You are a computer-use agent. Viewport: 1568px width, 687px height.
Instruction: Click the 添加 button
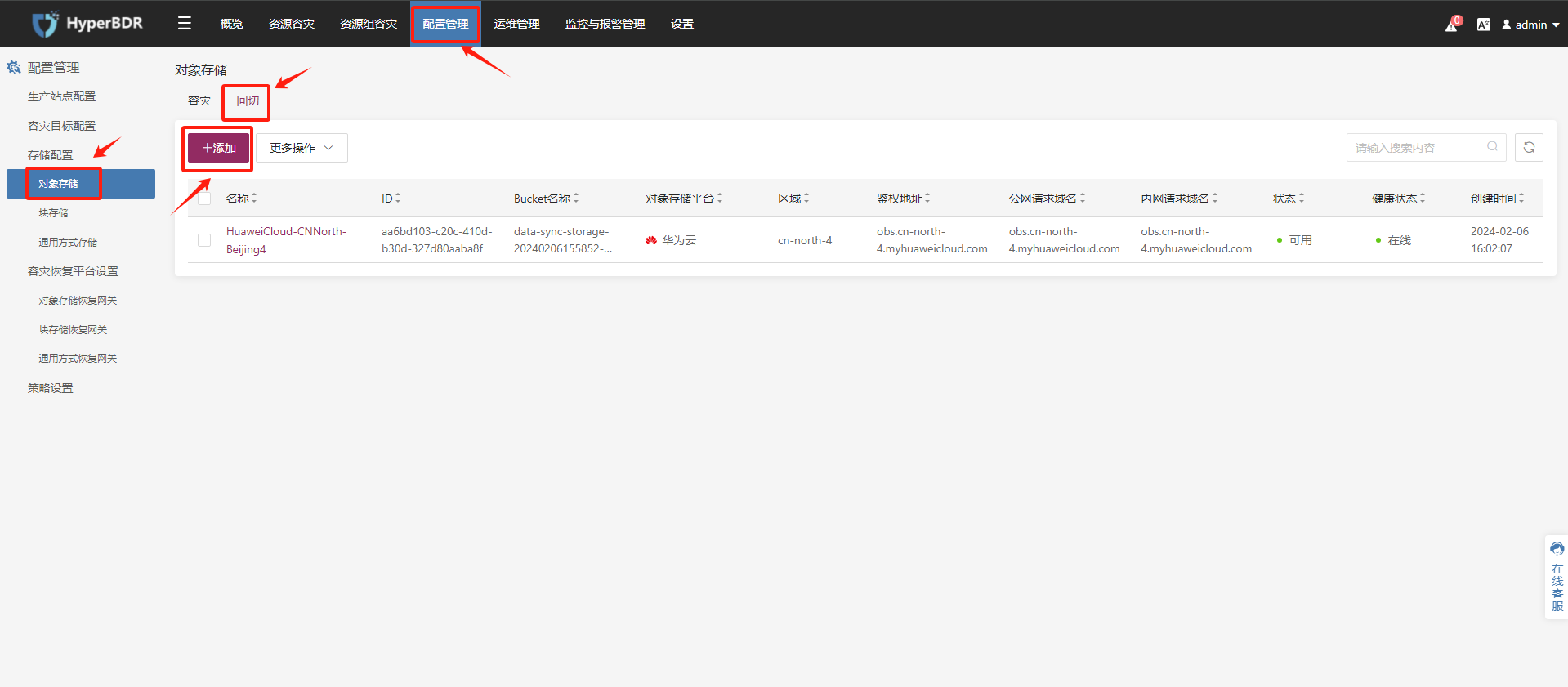218,148
